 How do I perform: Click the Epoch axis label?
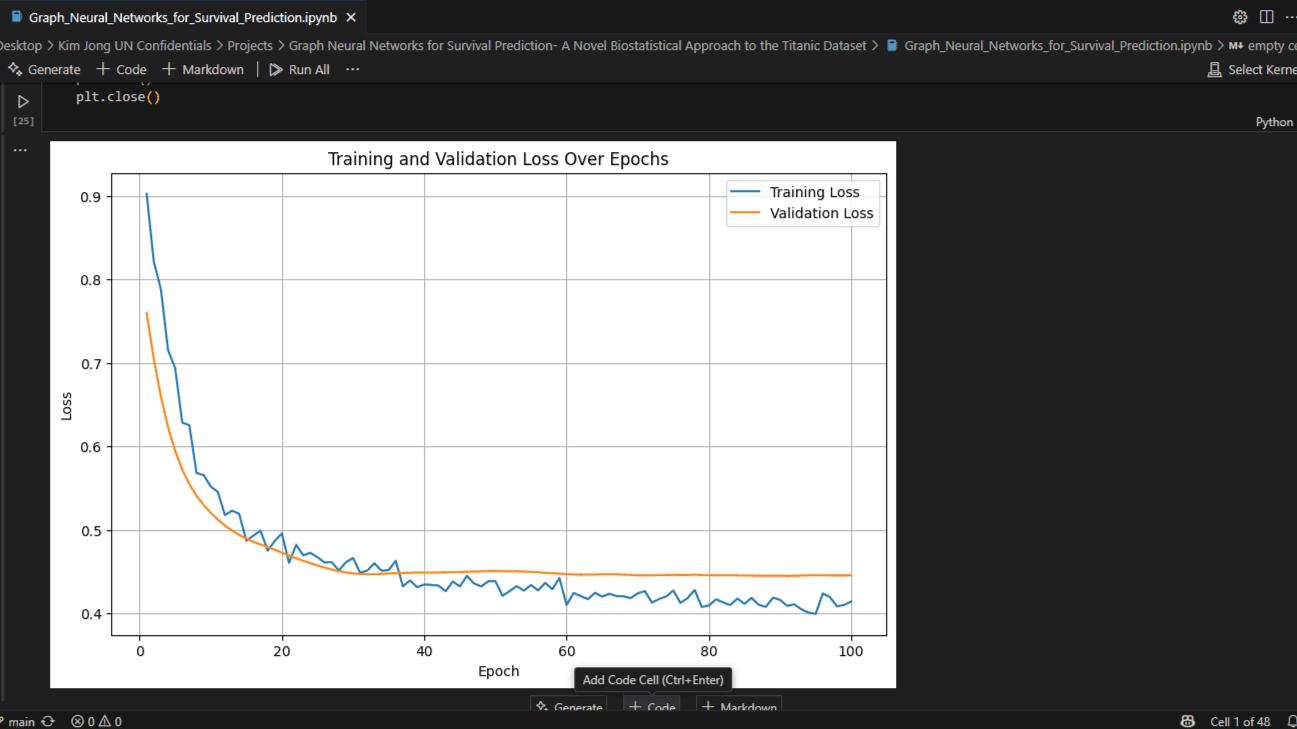[498, 671]
